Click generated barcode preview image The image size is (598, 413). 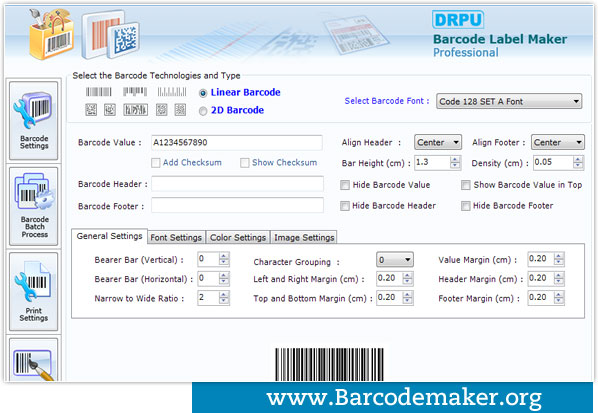[330, 364]
